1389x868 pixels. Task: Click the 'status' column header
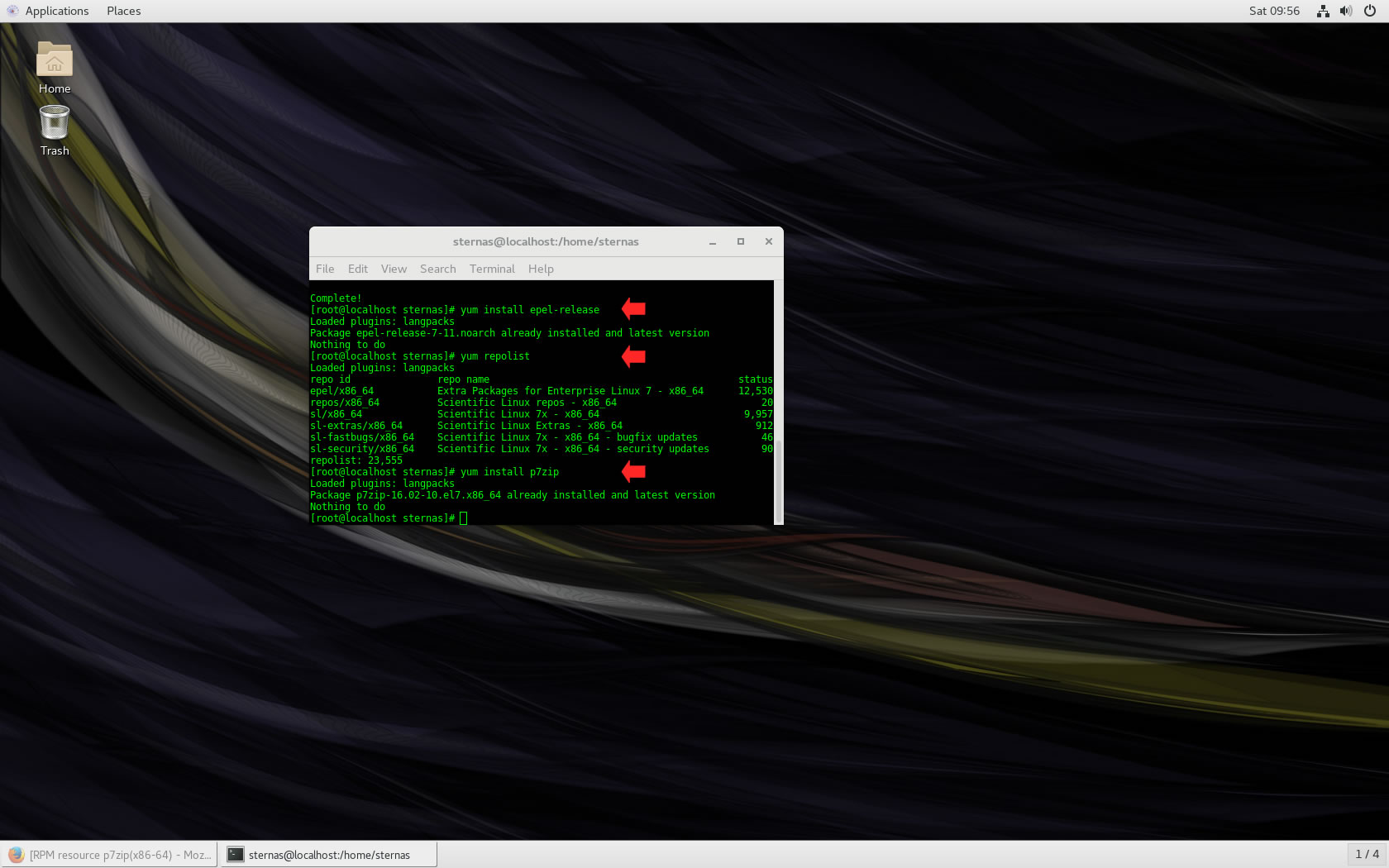[x=756, y=379]
